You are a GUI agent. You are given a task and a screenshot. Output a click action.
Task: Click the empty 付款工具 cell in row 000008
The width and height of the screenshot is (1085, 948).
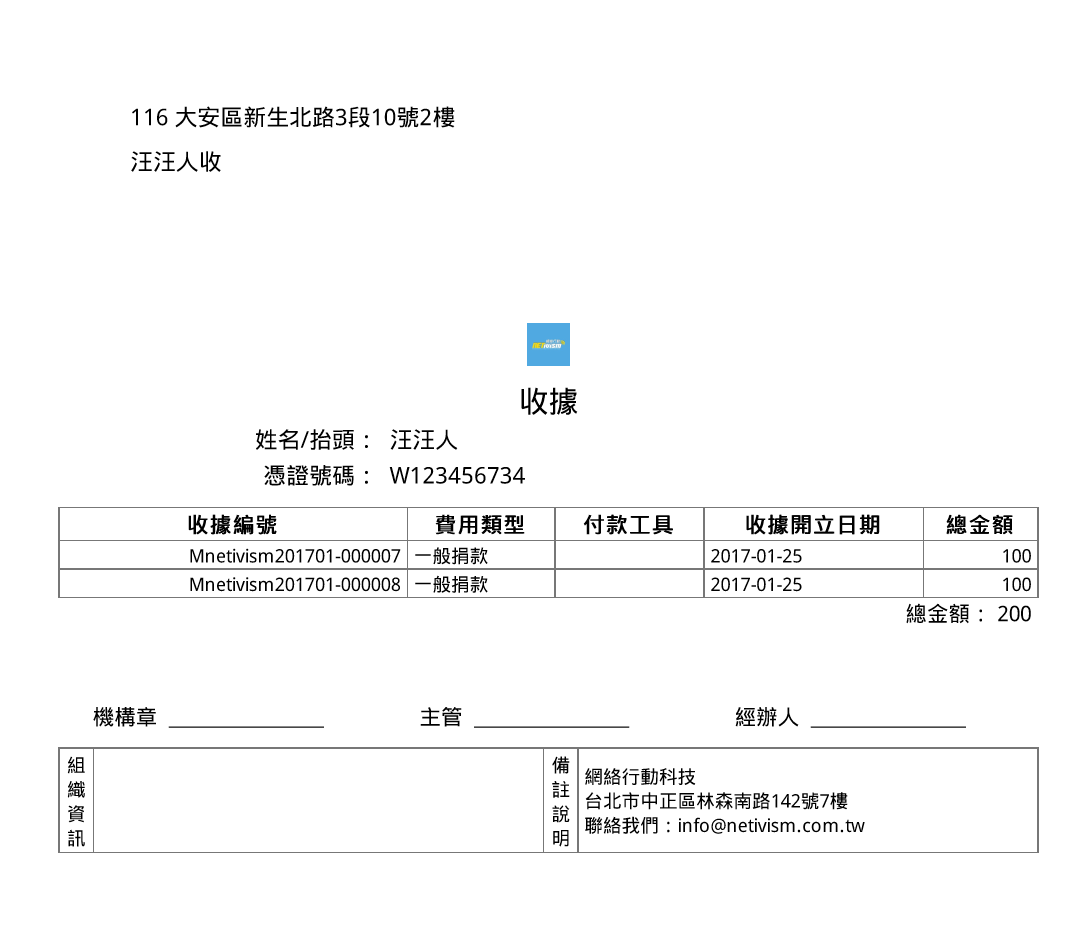click(629, 583)
